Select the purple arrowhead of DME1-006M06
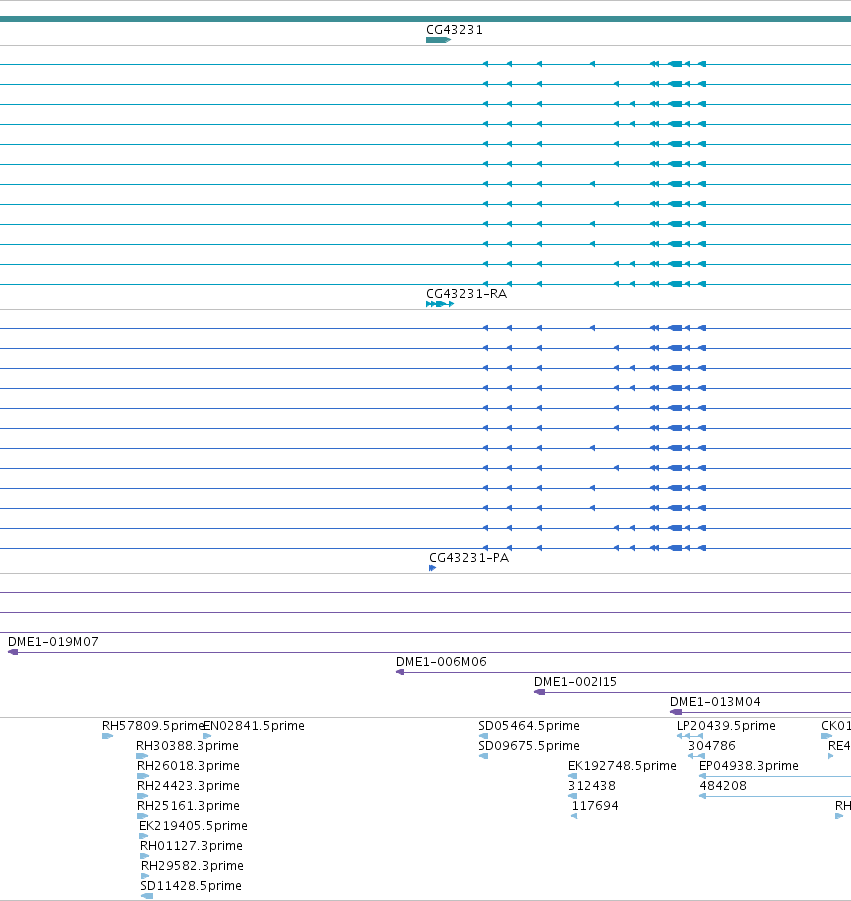The width and height of the screenshot is (851, 901). click(x=400, y=672)
